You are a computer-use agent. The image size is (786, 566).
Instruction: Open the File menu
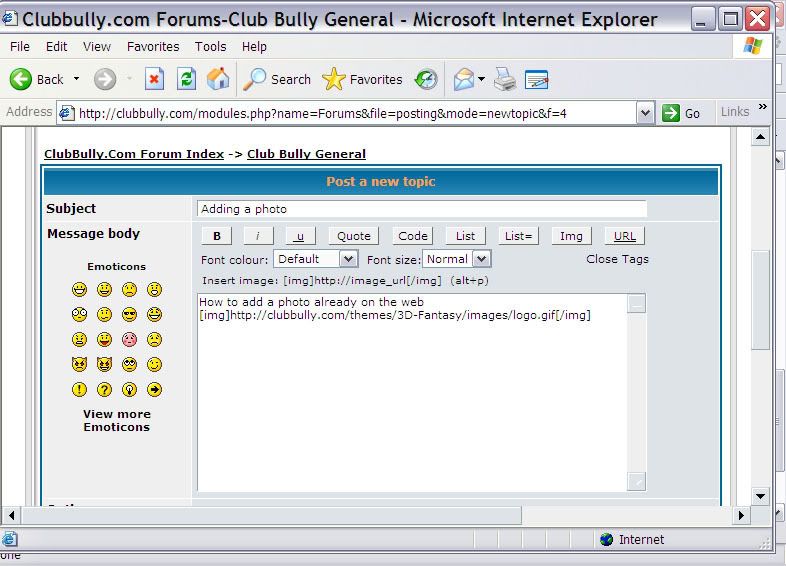coord(20,47)
